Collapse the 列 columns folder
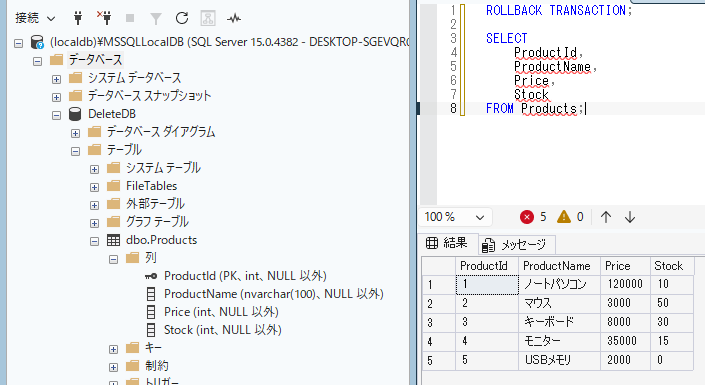705x385 pixels. (113, 259)
